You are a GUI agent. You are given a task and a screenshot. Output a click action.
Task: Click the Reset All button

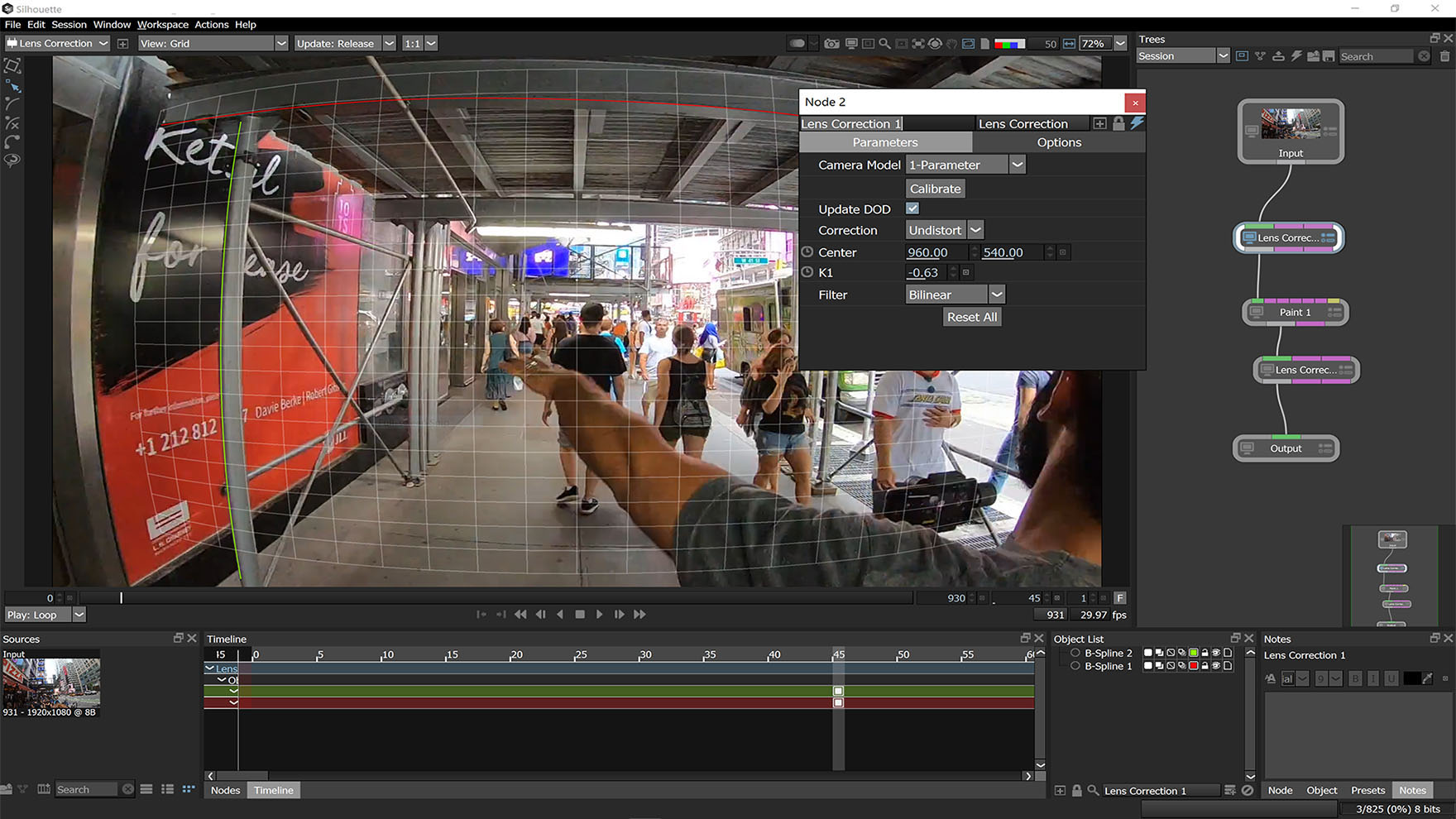coord(972,317)
